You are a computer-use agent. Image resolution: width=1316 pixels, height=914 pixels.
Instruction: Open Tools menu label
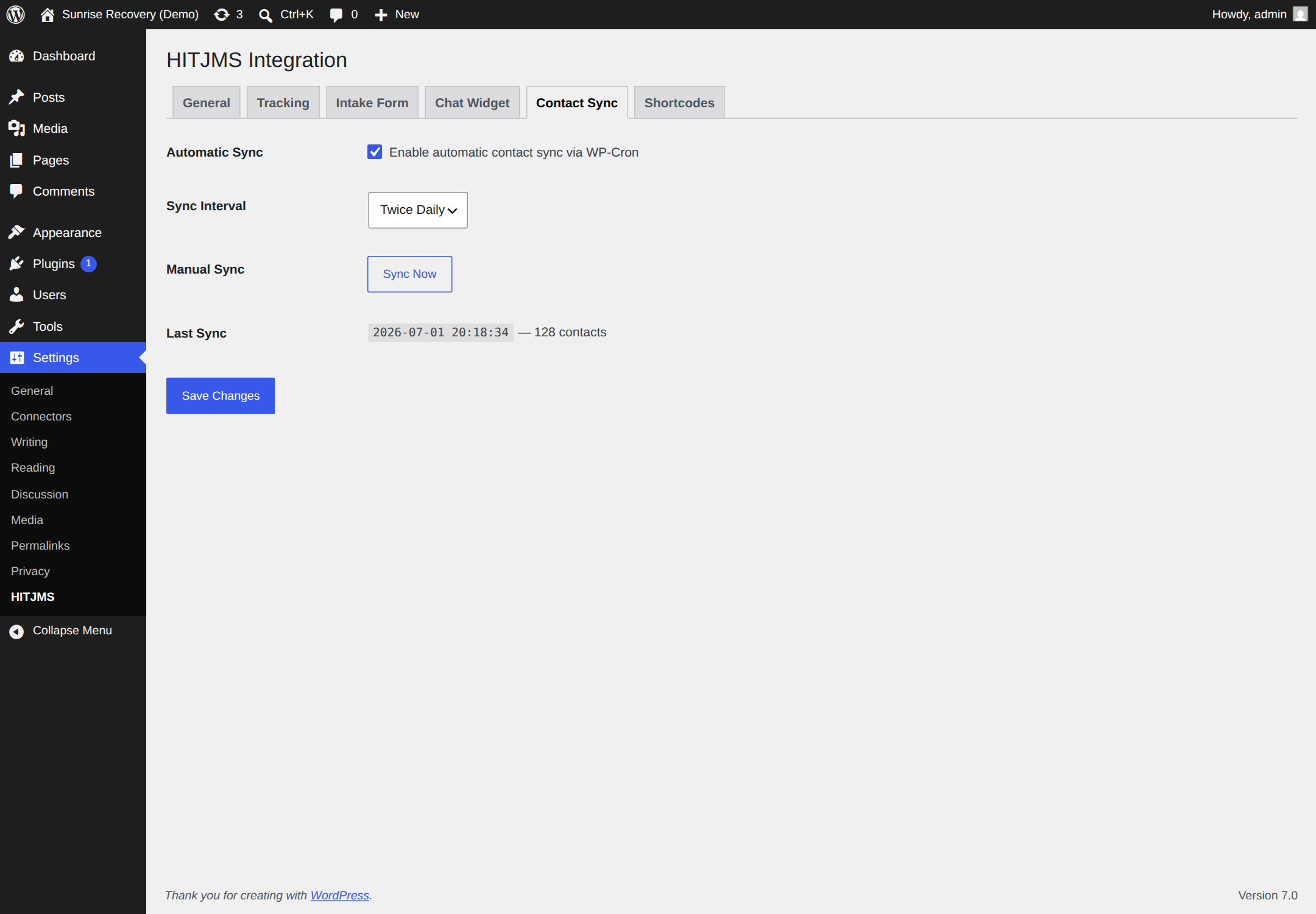[48, 327]
